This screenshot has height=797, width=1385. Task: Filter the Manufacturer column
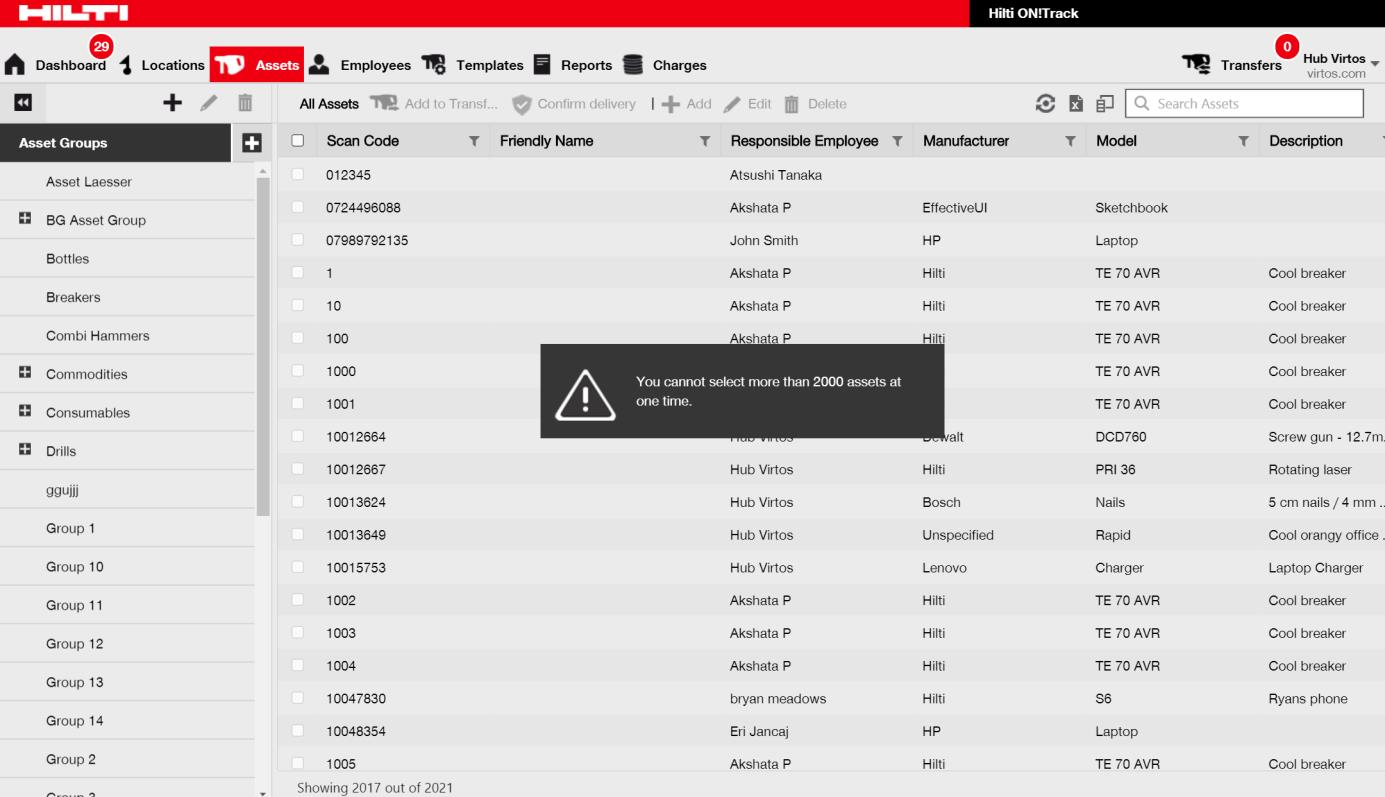pyautogui.click(x=1071, y=142)
